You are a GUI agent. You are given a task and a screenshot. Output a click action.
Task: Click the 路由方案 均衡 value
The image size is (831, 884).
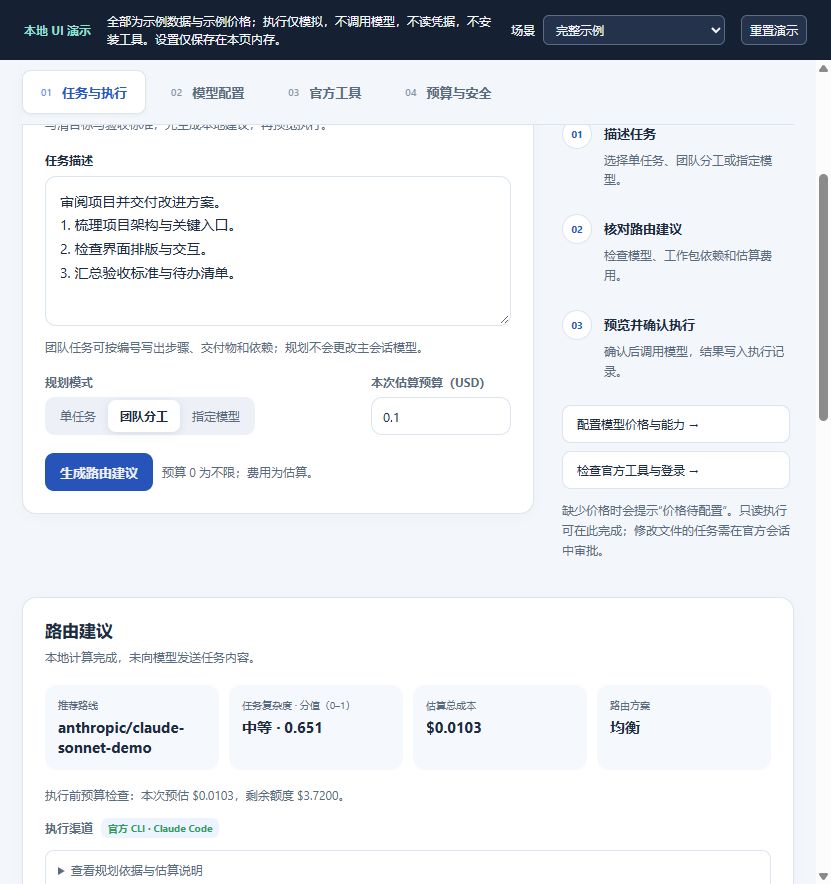click(x=625, y=727)
